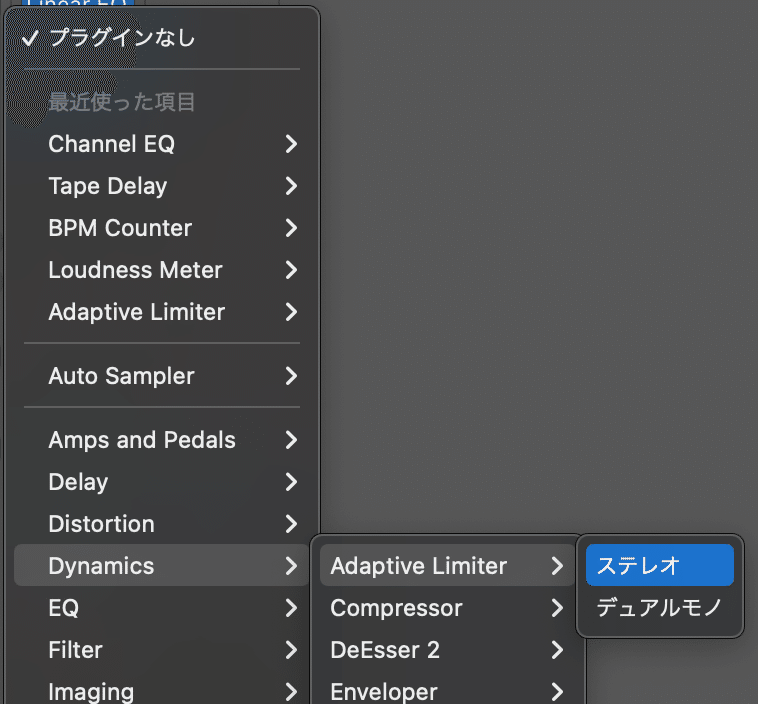Expand the Loudness Meter submenu chevron
Viewport: 758px width, 704px height.
coord(291,270)
